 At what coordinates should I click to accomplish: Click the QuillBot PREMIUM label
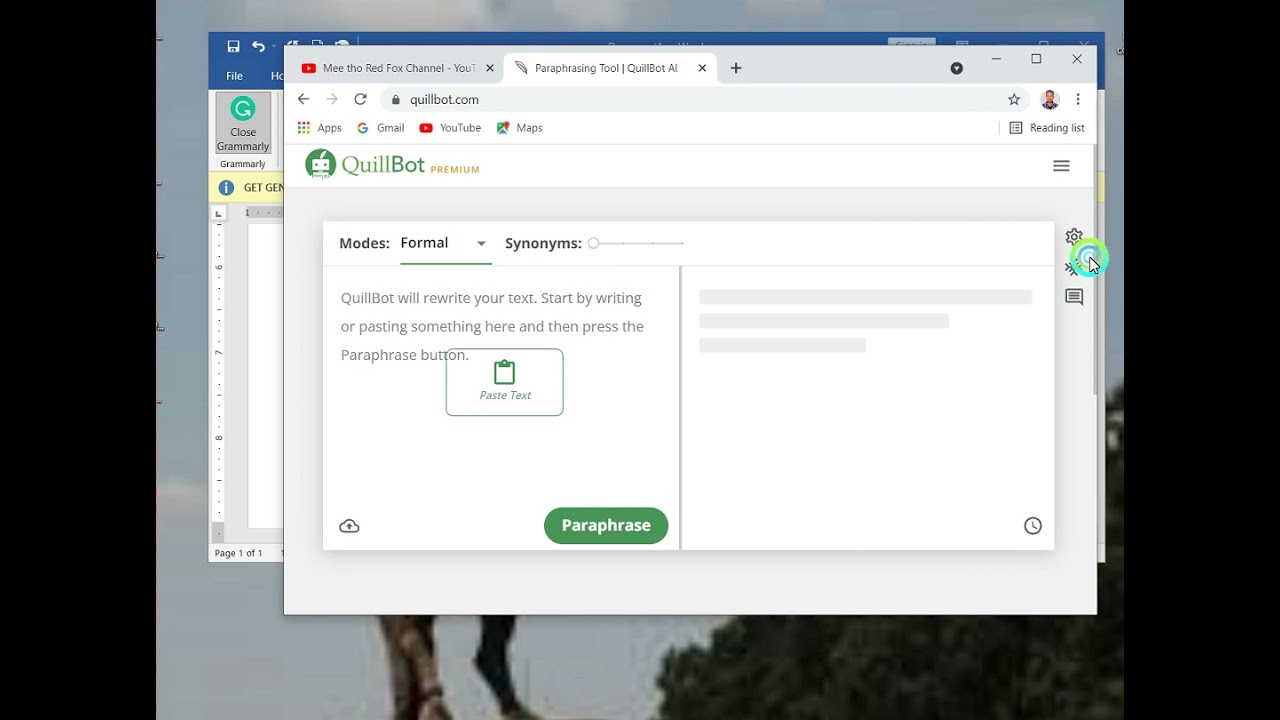pyautogui.click(x=455, y=170)
